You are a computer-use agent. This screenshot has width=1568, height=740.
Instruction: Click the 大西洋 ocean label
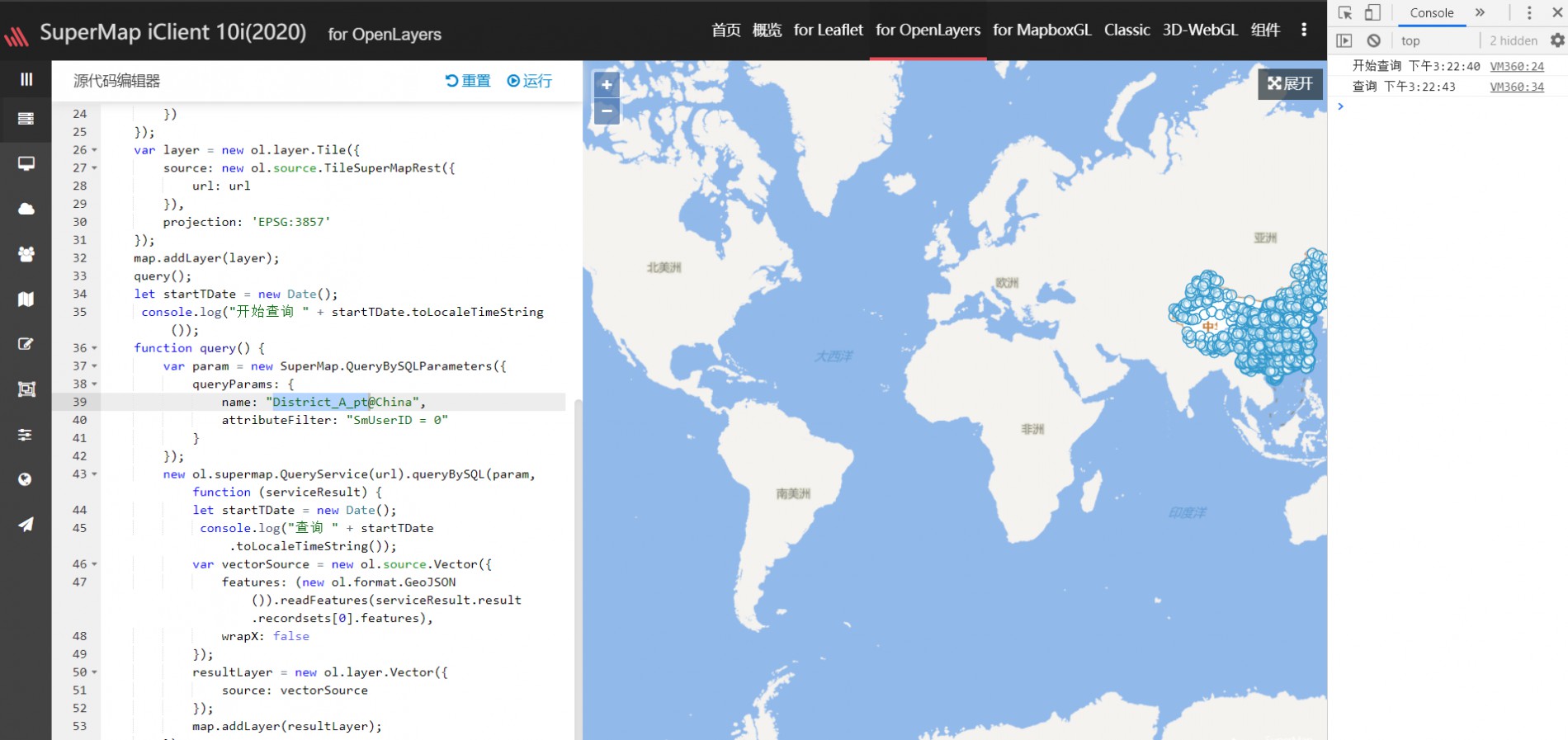834,356
